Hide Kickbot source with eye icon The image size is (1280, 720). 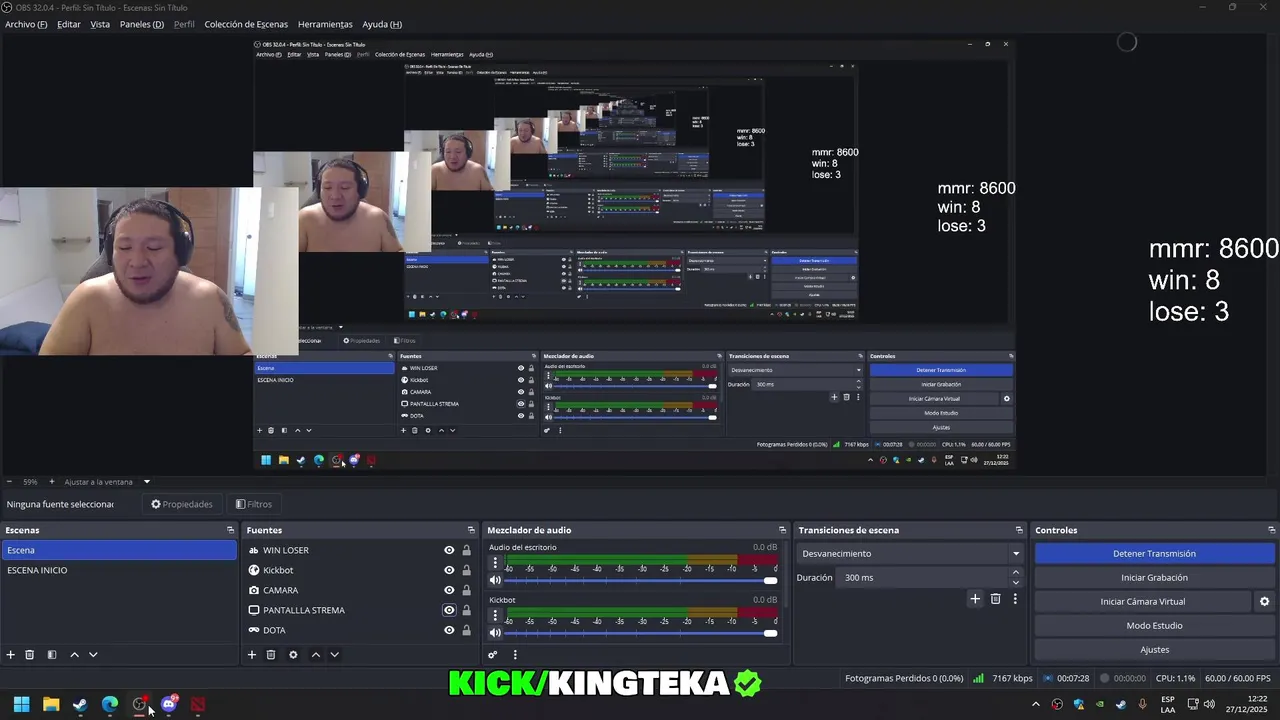[x=449, y=570]
